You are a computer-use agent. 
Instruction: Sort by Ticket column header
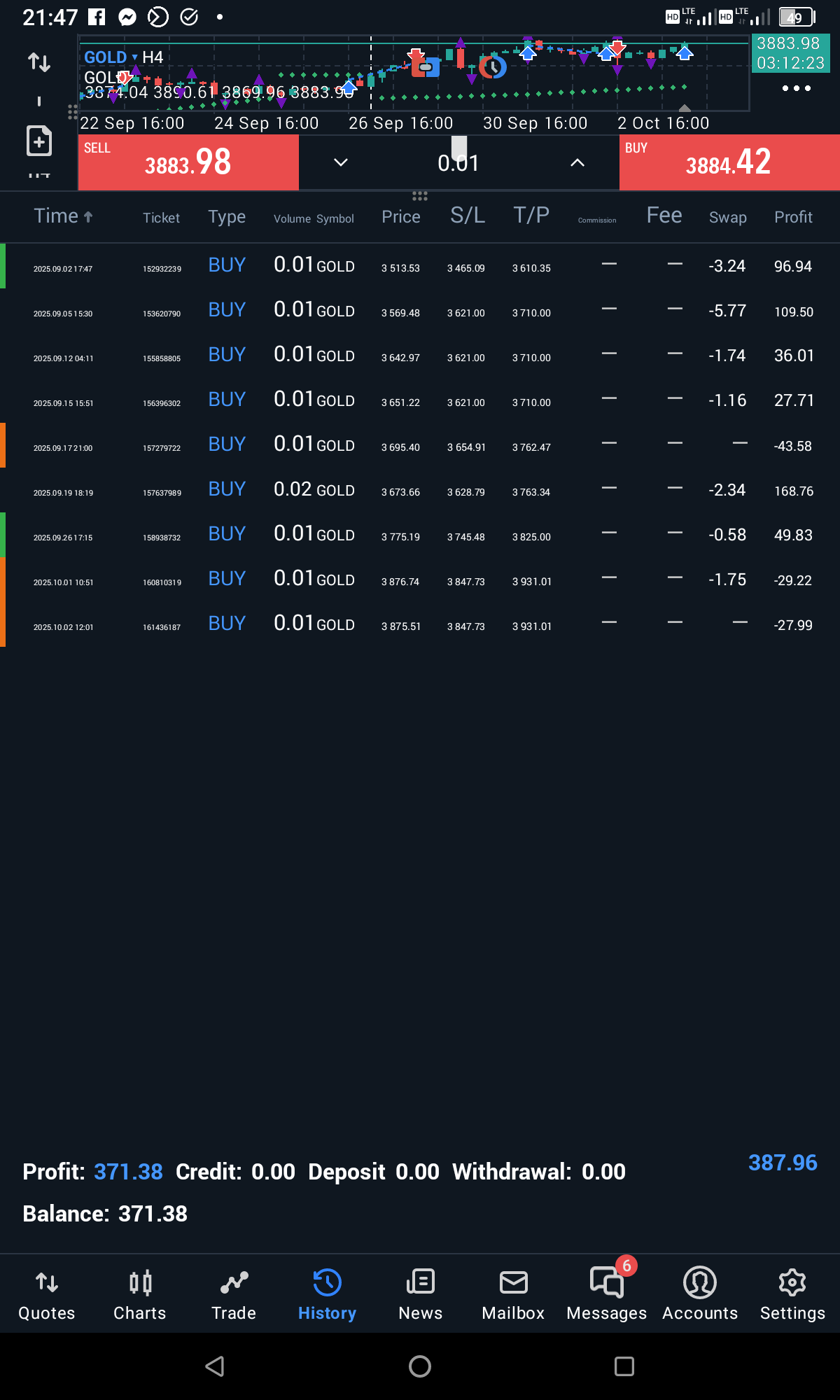(161, 218)
